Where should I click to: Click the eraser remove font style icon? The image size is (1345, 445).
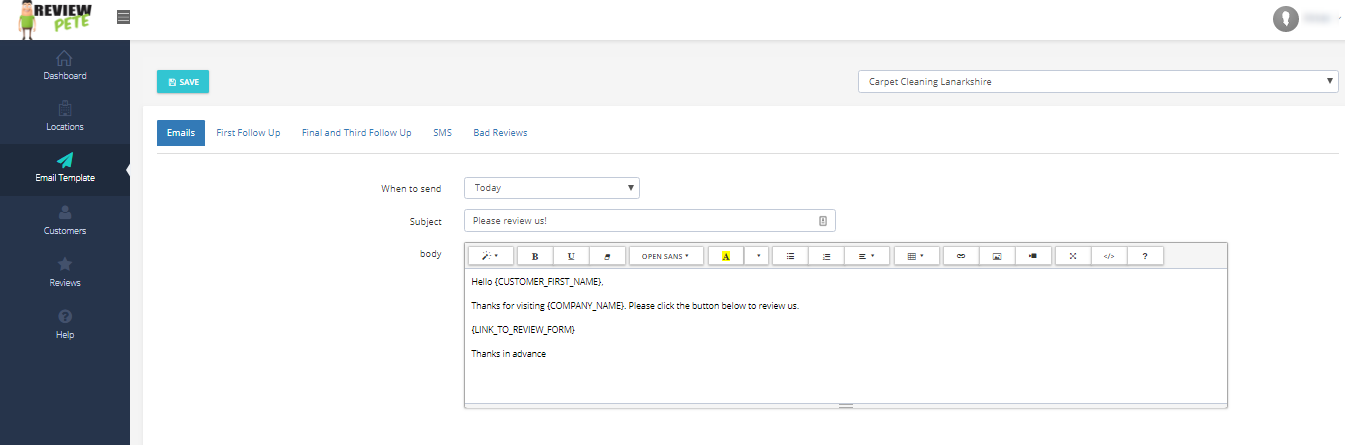(x=607, y=256)
